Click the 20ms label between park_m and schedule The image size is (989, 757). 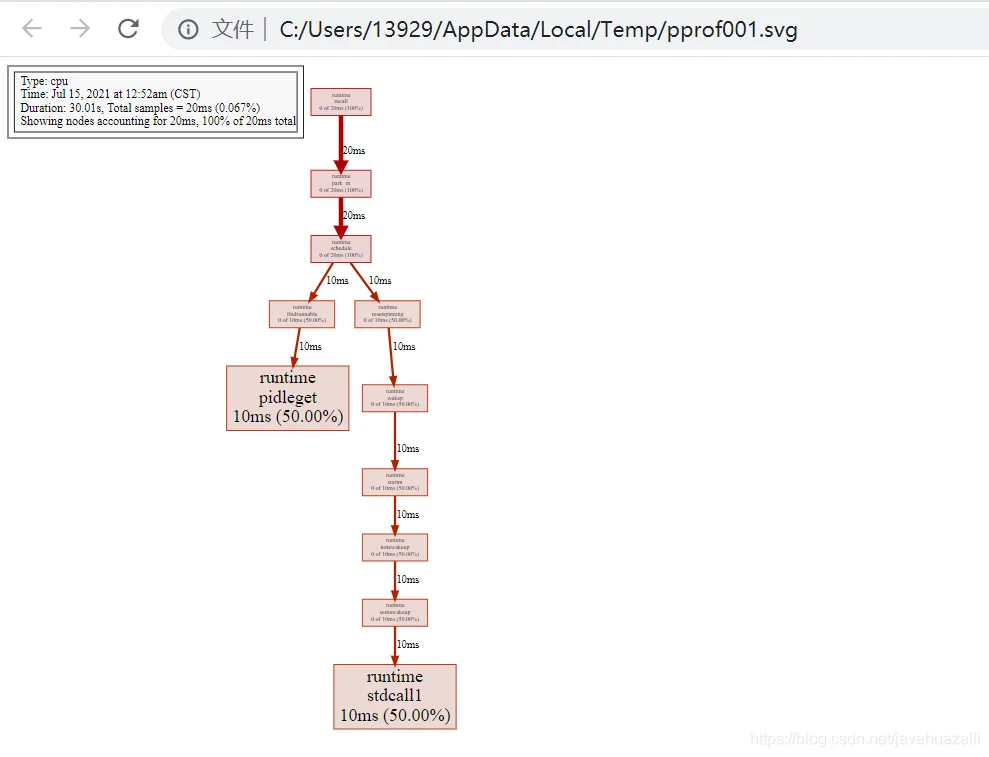[x=354, y=216]
